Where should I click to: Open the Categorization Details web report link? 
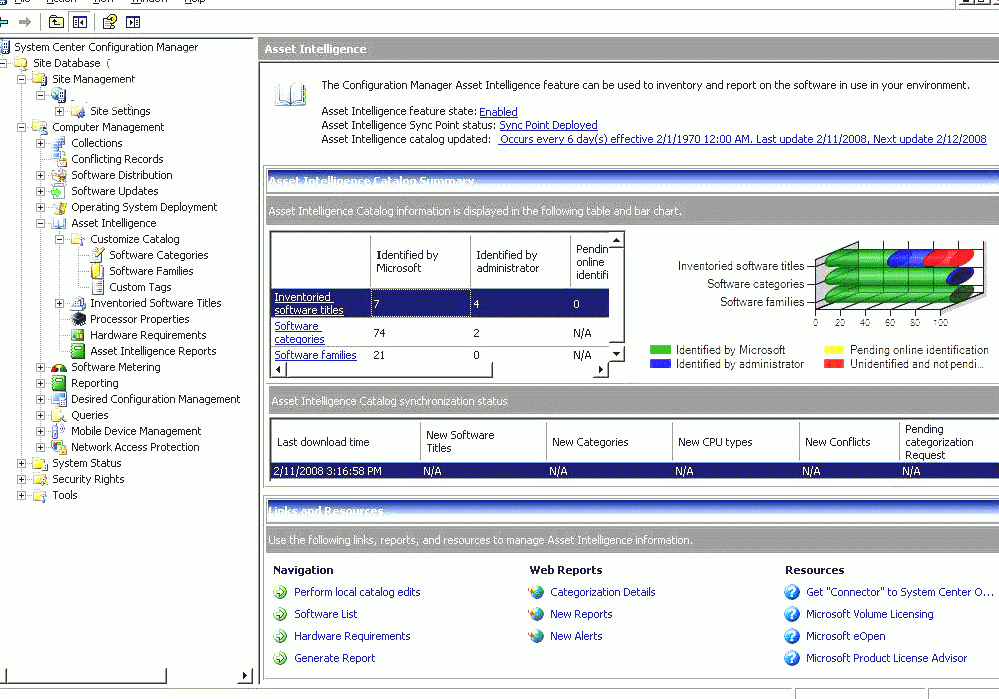pos(603,592)
